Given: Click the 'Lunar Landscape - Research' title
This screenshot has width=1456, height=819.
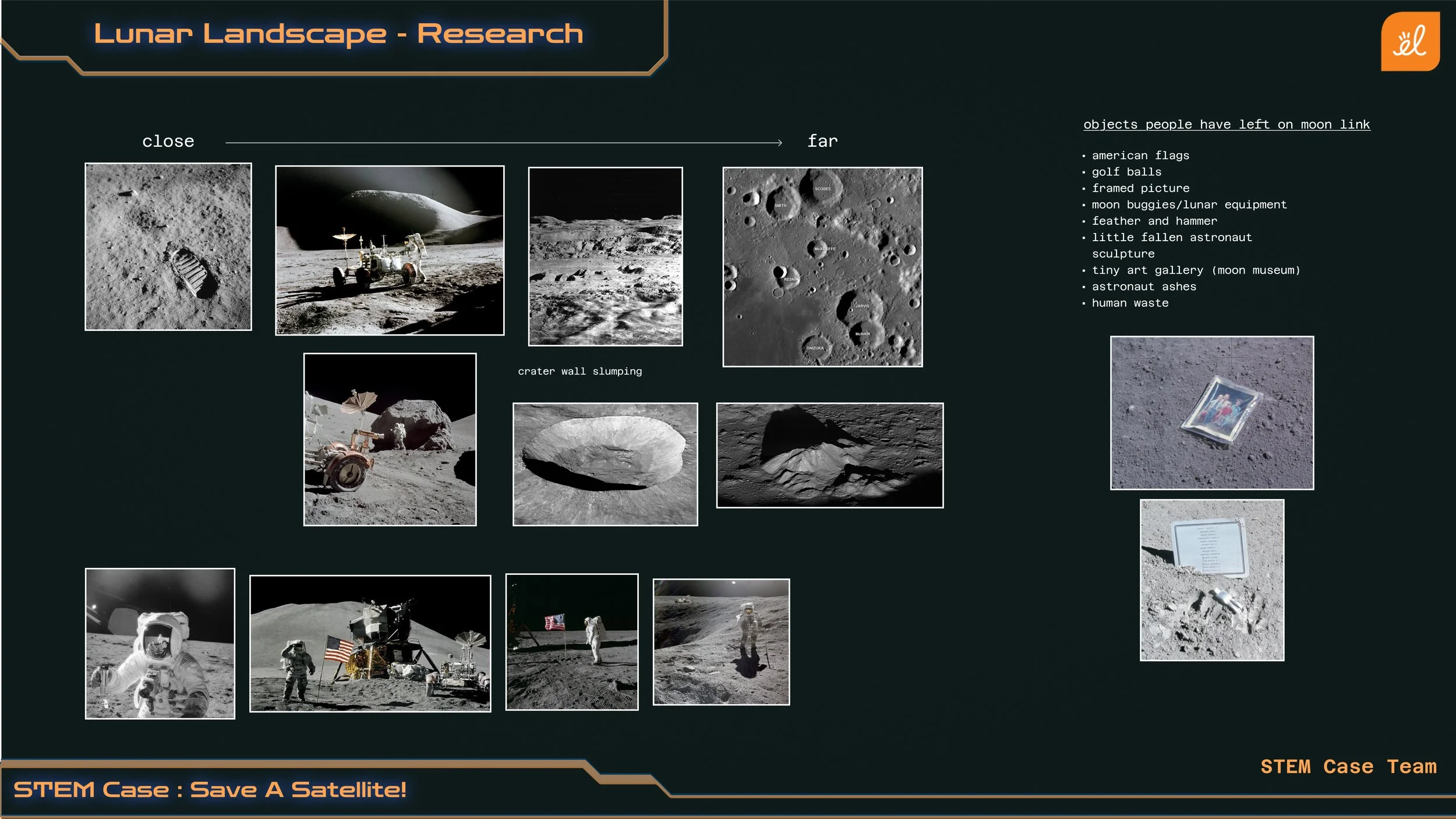Looking at the screenshot, I should click(x=338, y=34).
